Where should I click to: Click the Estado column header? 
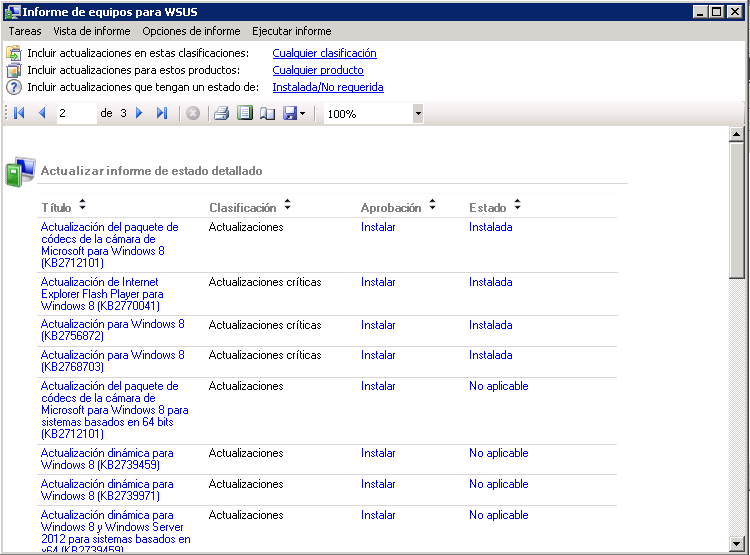pos(487,208)
